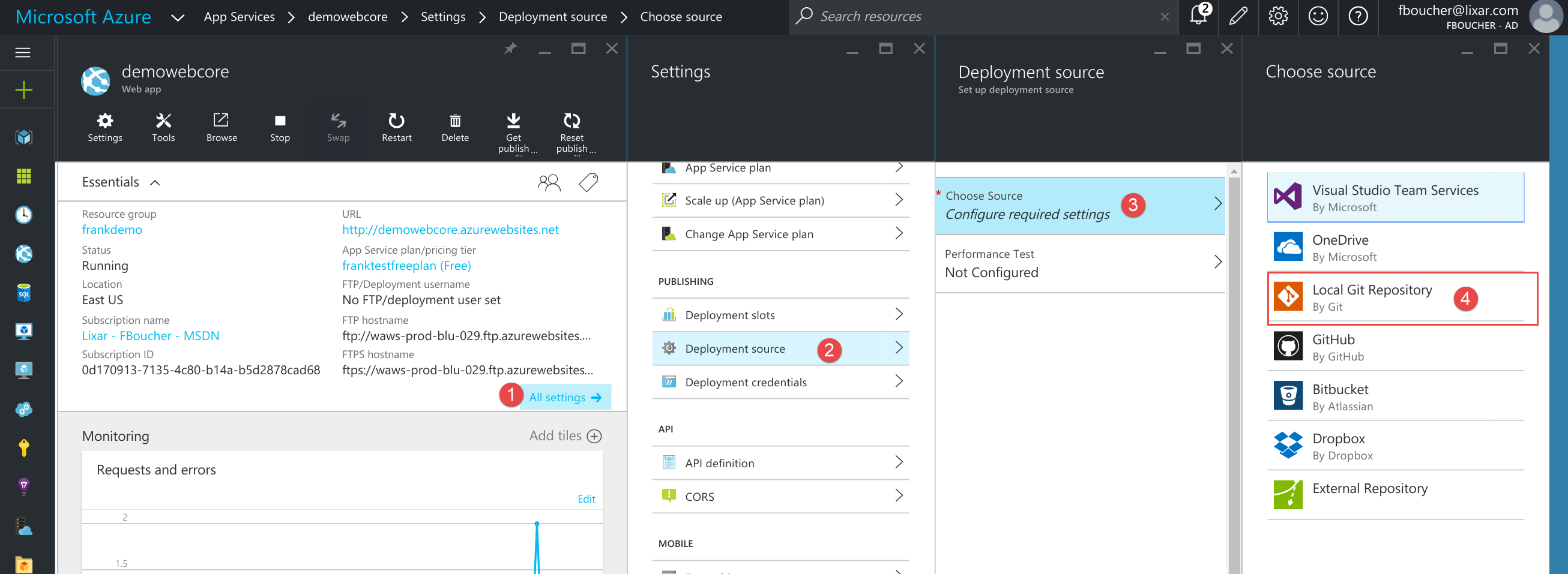
Task: Open the yellow key sidebar icon
Action: click(x=23, y=448)
